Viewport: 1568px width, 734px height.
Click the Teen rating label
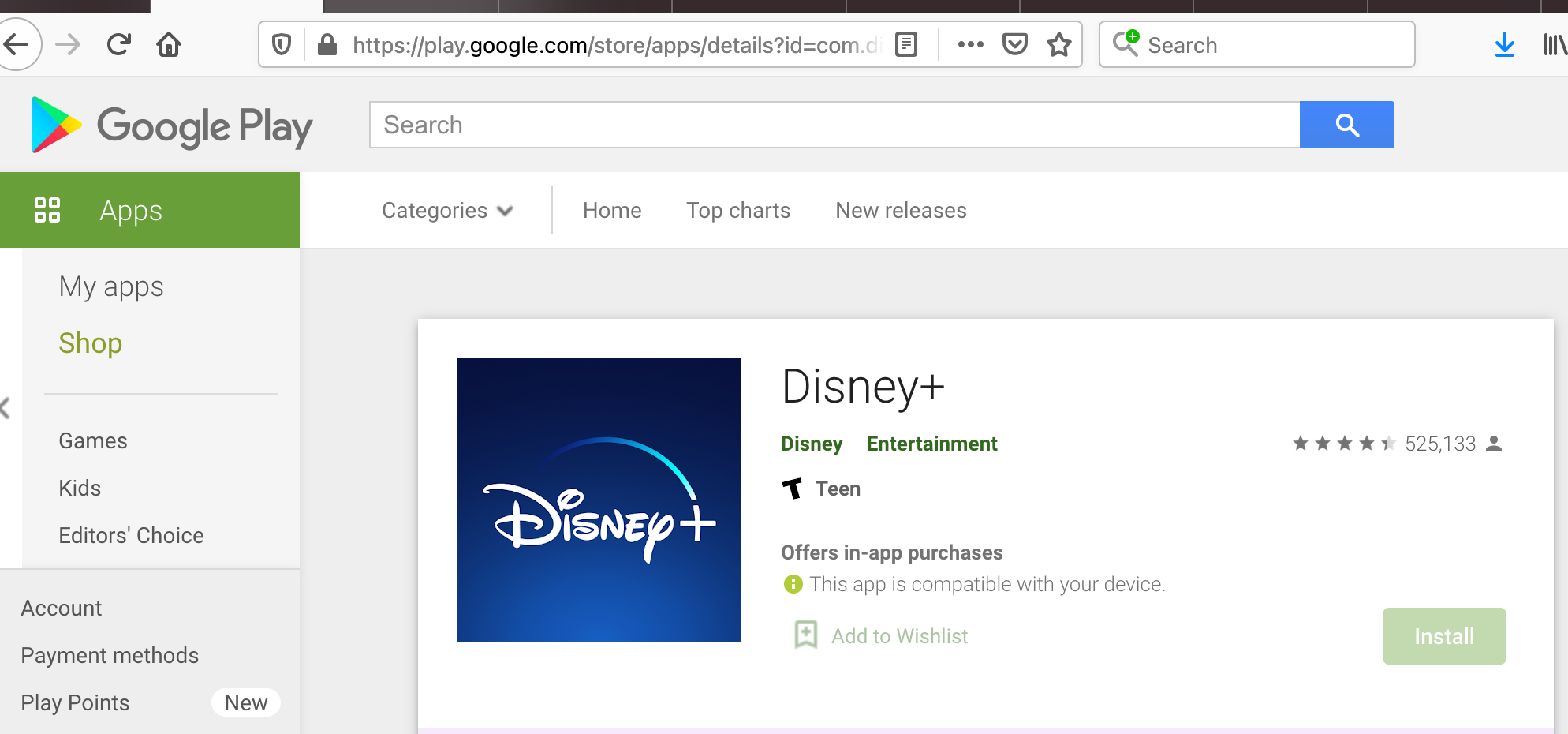pos(838,489)
